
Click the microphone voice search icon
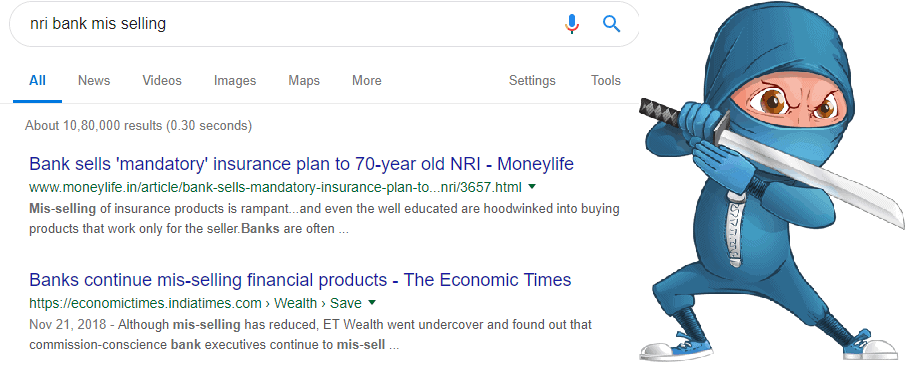coord(572,24)
